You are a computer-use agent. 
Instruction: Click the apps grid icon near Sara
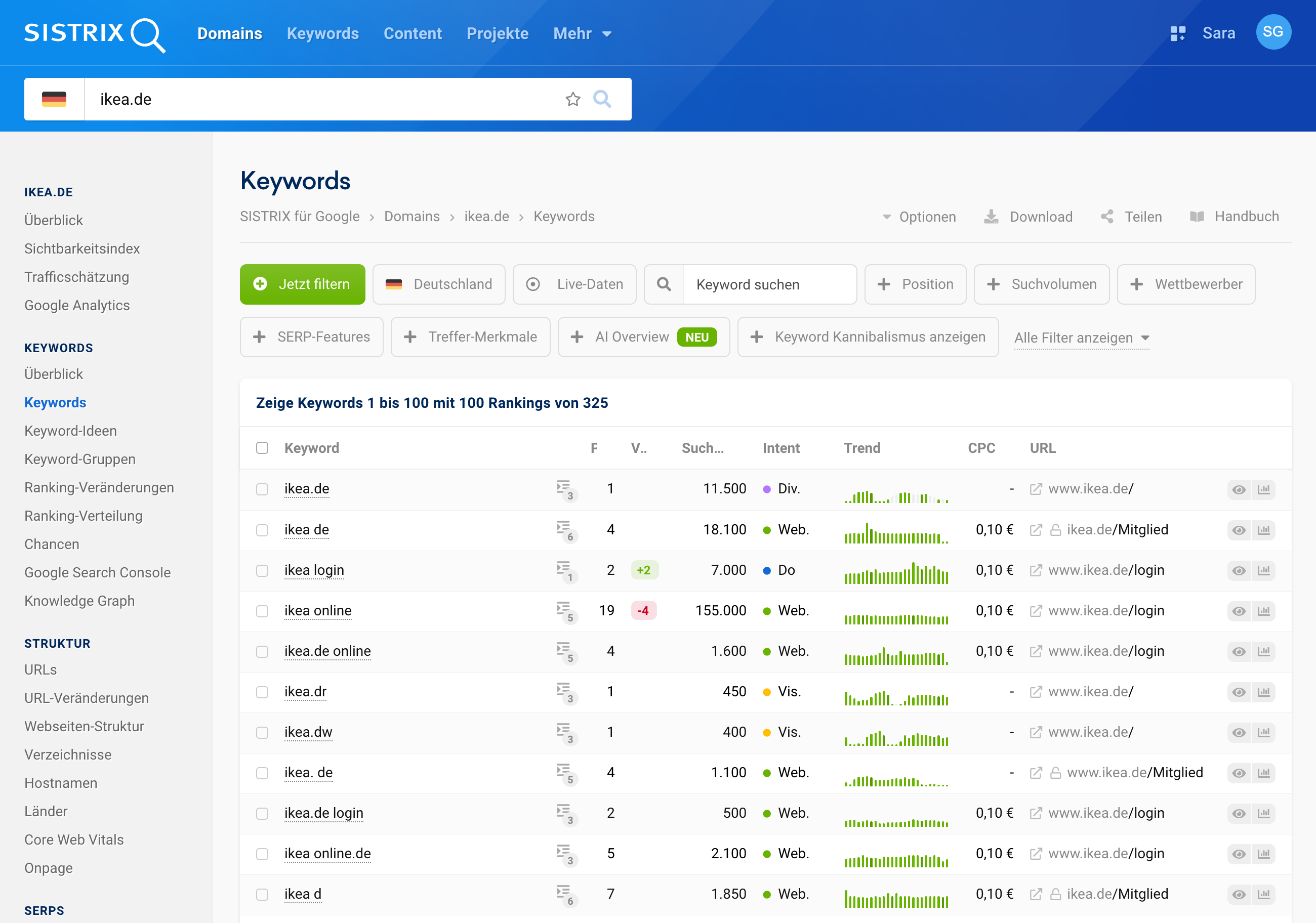coord(1178,33)
